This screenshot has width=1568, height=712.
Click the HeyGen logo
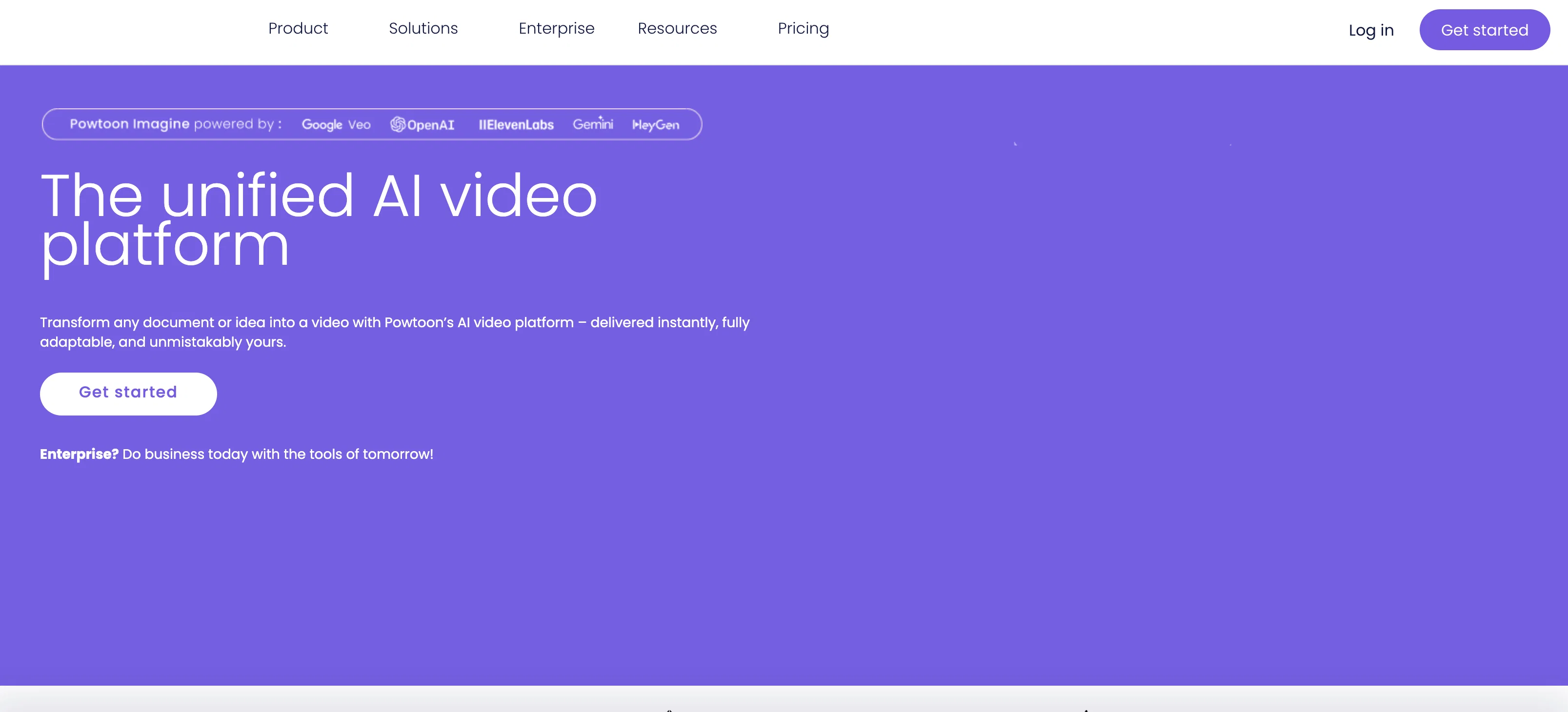pos(656,125)
